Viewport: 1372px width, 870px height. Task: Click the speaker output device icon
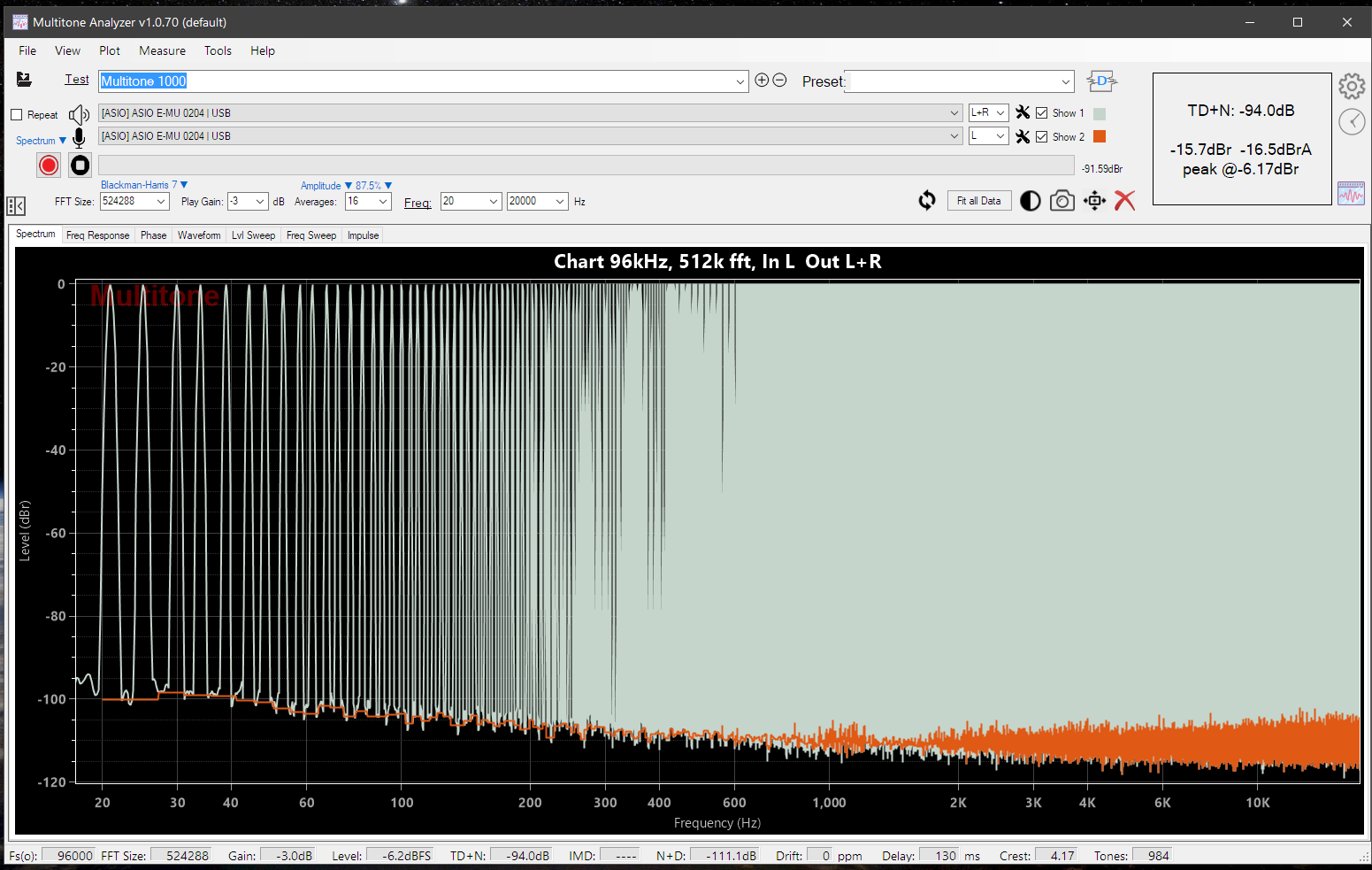79,114
